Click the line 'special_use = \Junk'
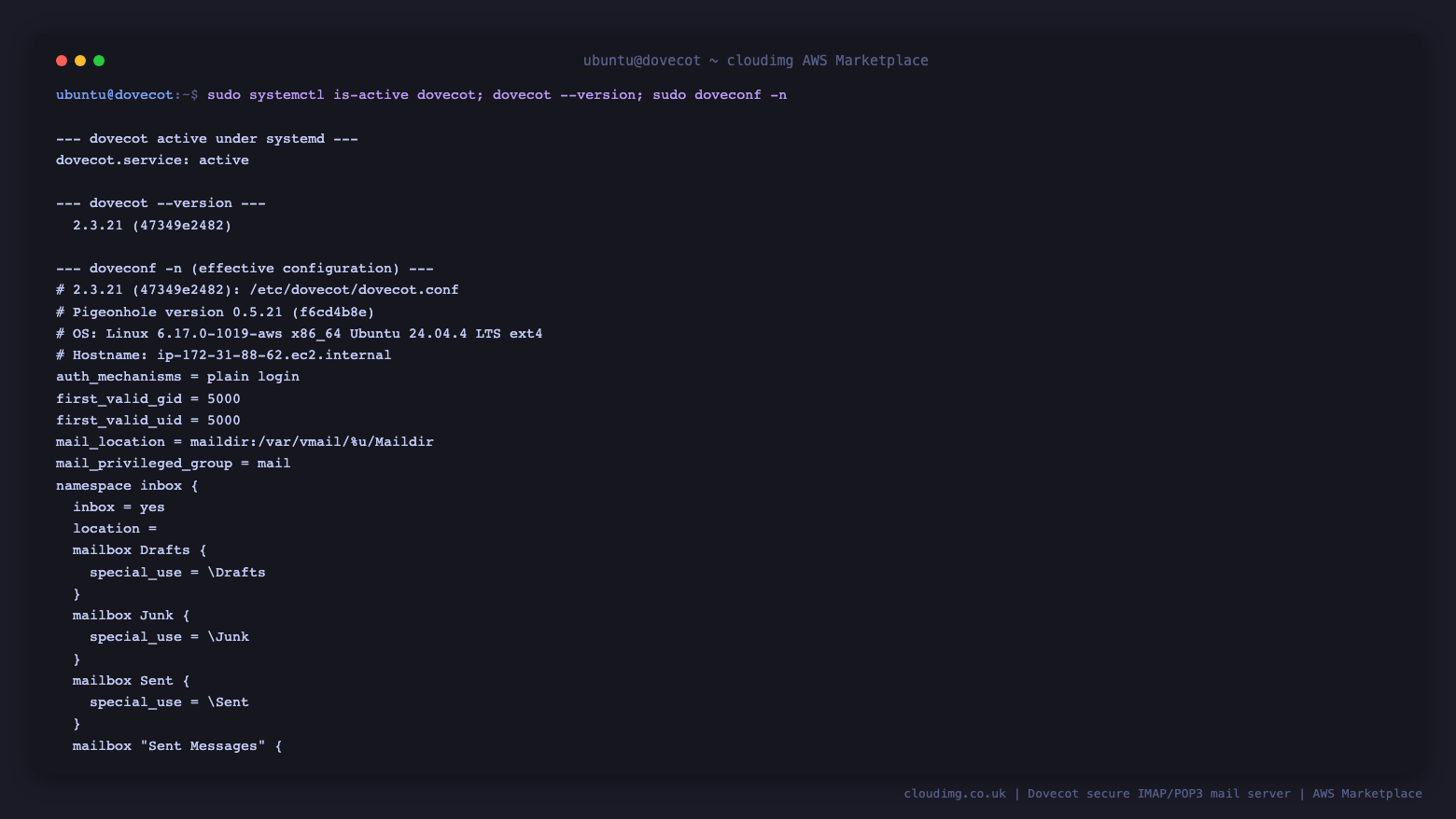The image size is (1456, 819). click(x=169, y=637)
